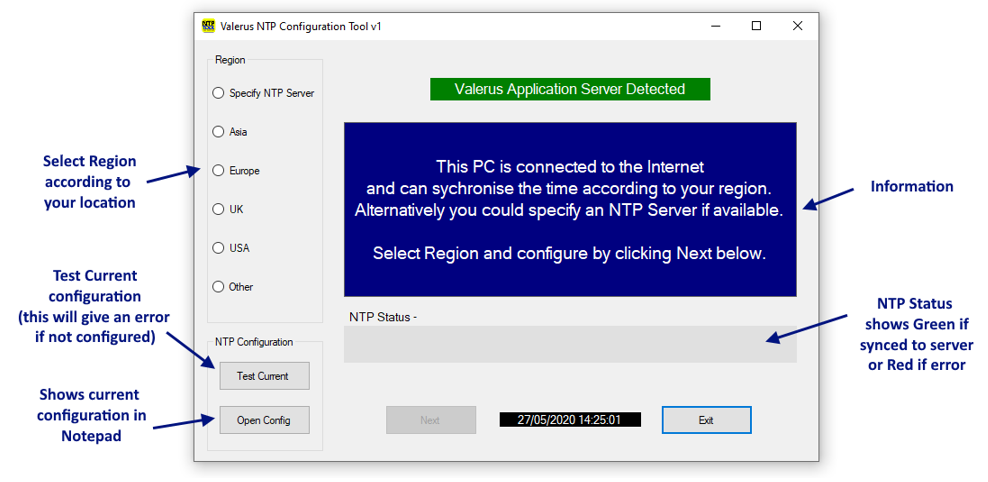988x482 pixels.
Task: Click the green Server Detected banner
Action: [570, 89]
